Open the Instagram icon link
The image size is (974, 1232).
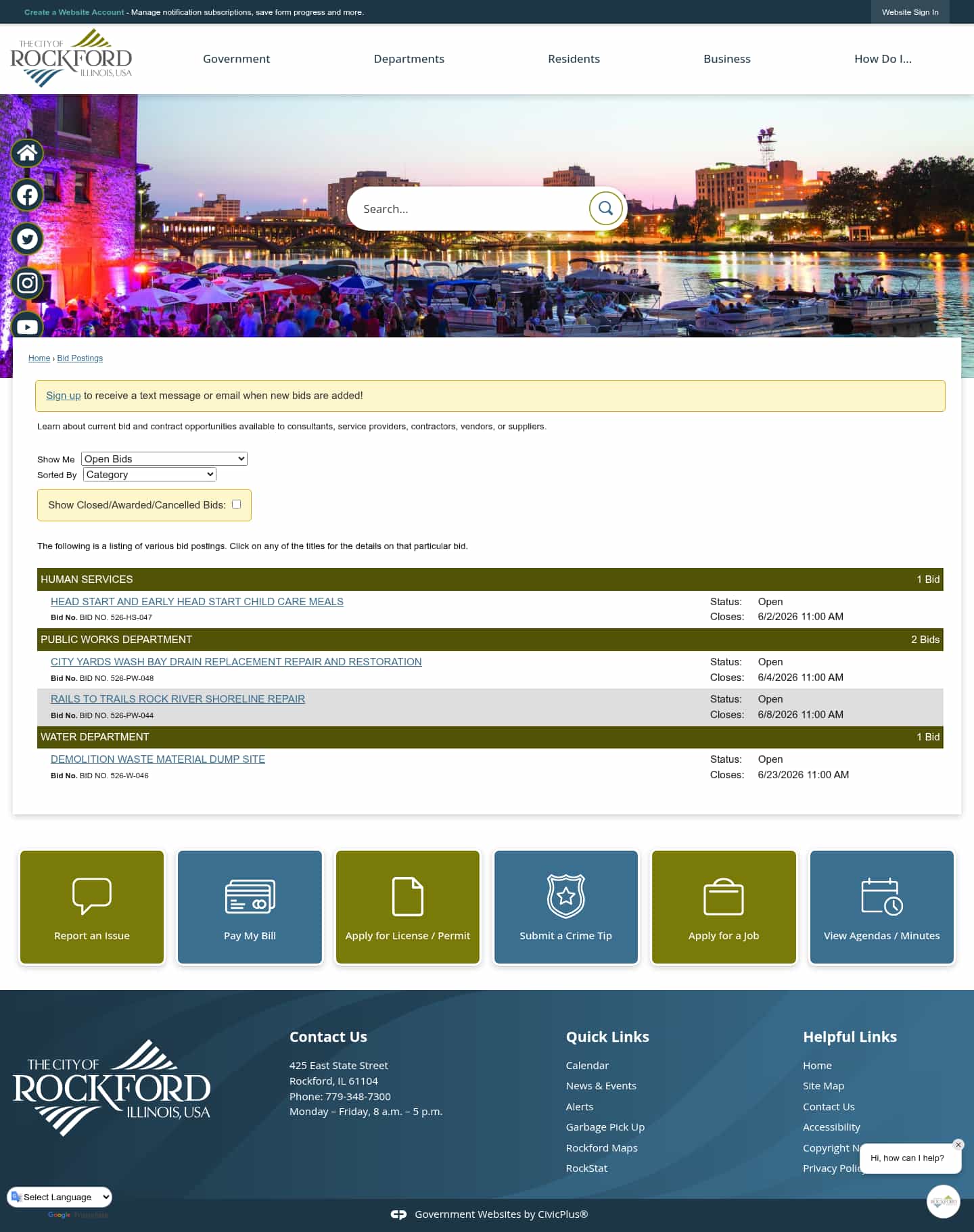click(27, 283)
